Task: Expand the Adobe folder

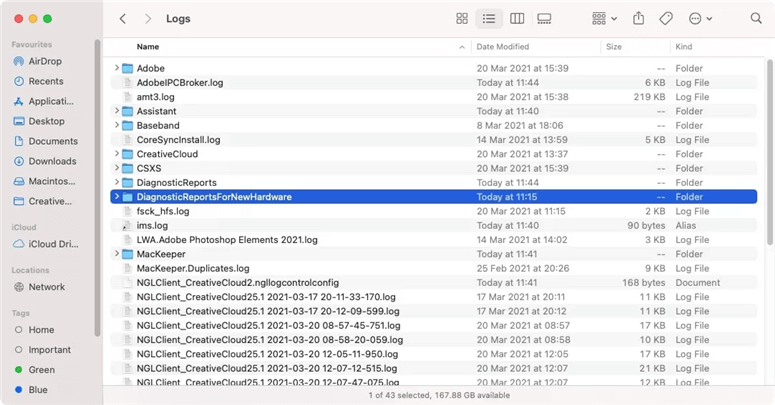Action: [x=117, y=68]
